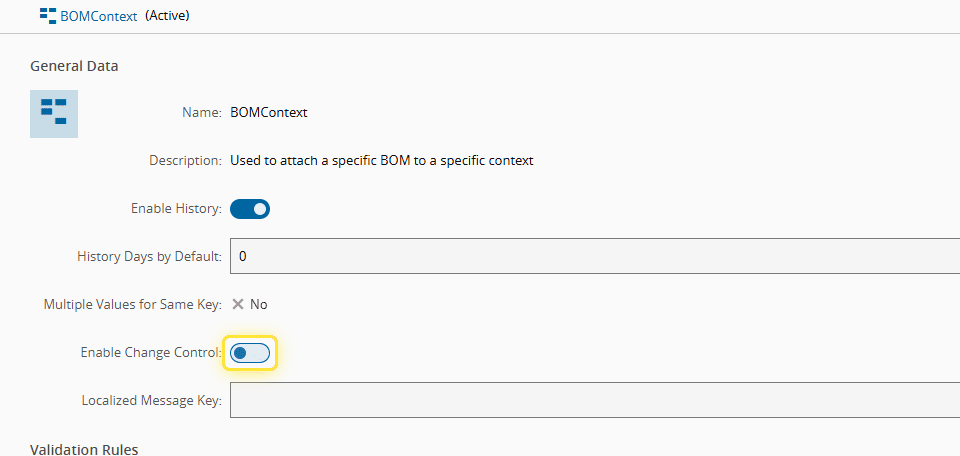Click the Description label

[185, 160]
